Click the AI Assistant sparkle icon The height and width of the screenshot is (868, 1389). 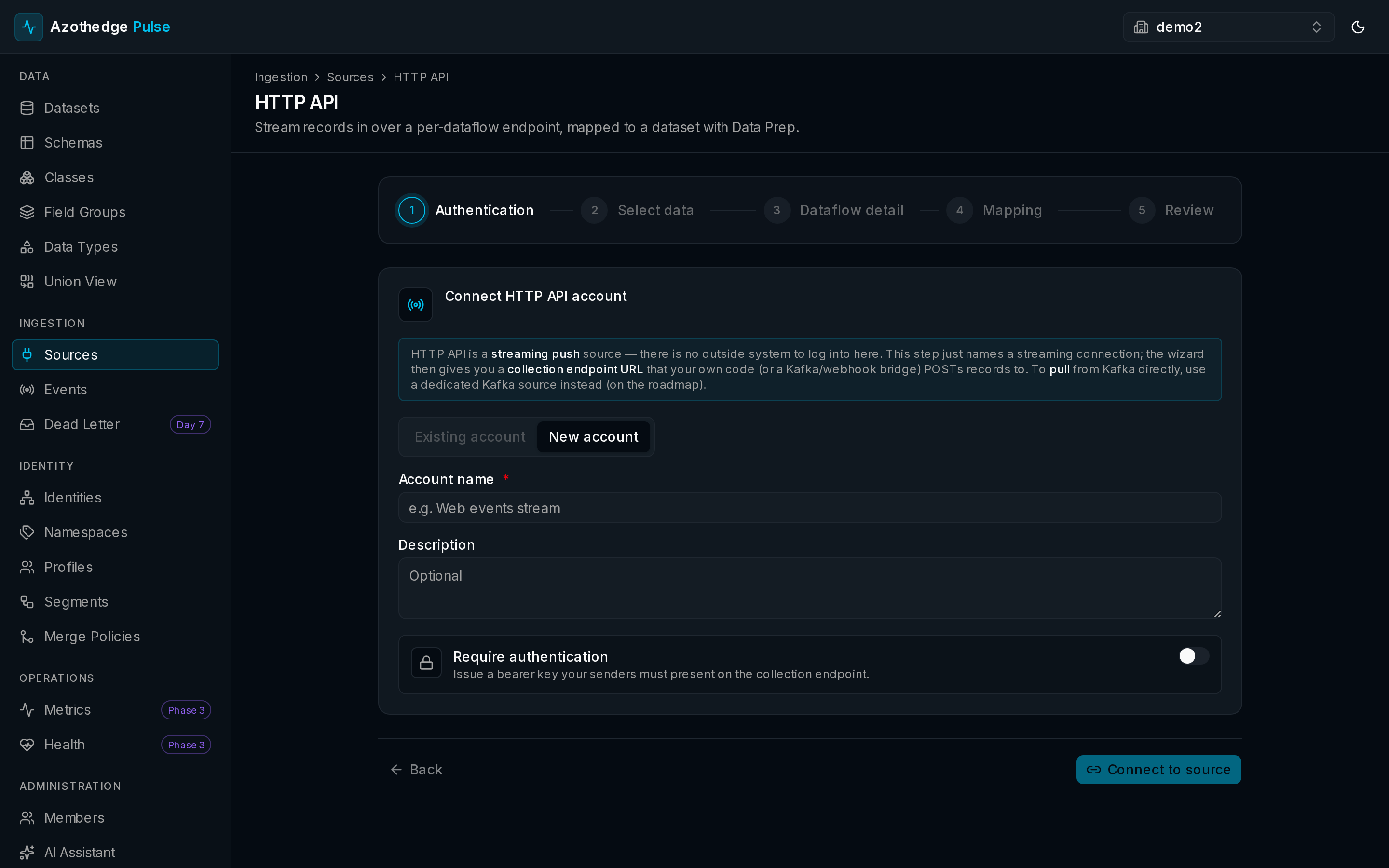(27, 853)
